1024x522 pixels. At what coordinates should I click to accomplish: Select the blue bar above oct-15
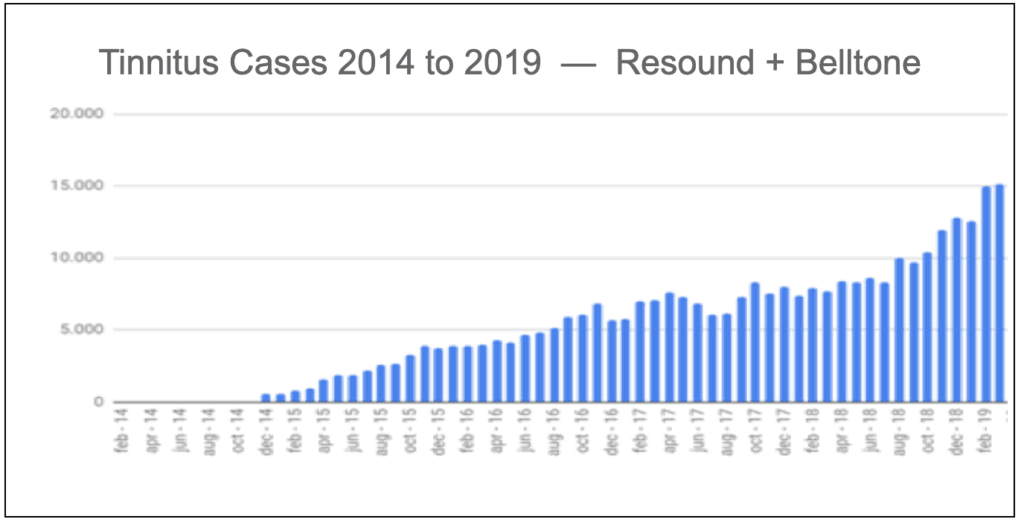click(x=410, y=379)
